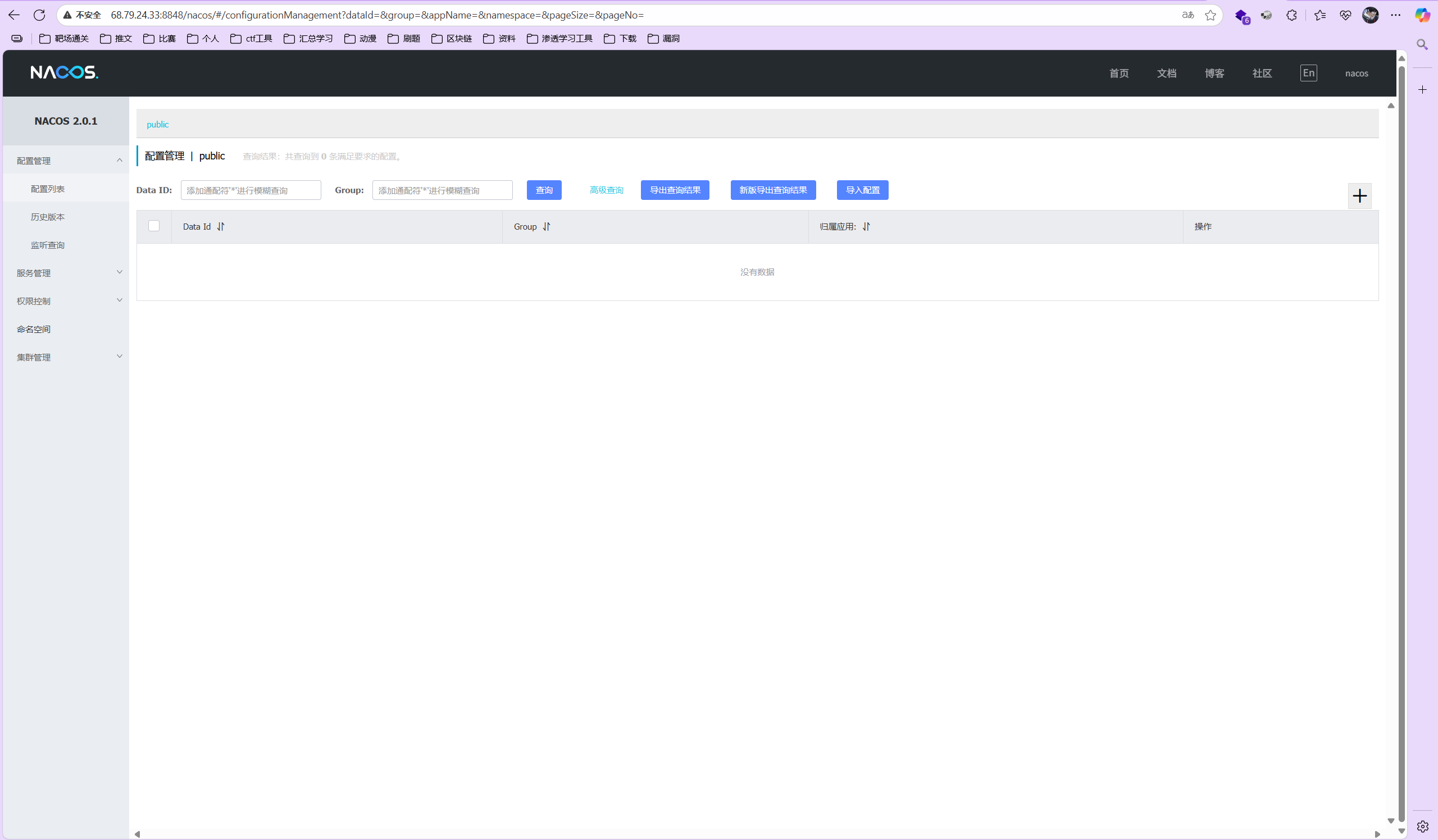This screenshot has width=1438, height=840.
Task: Click the horizontal scrollbar's right arrow
Action: [1377, 834]
